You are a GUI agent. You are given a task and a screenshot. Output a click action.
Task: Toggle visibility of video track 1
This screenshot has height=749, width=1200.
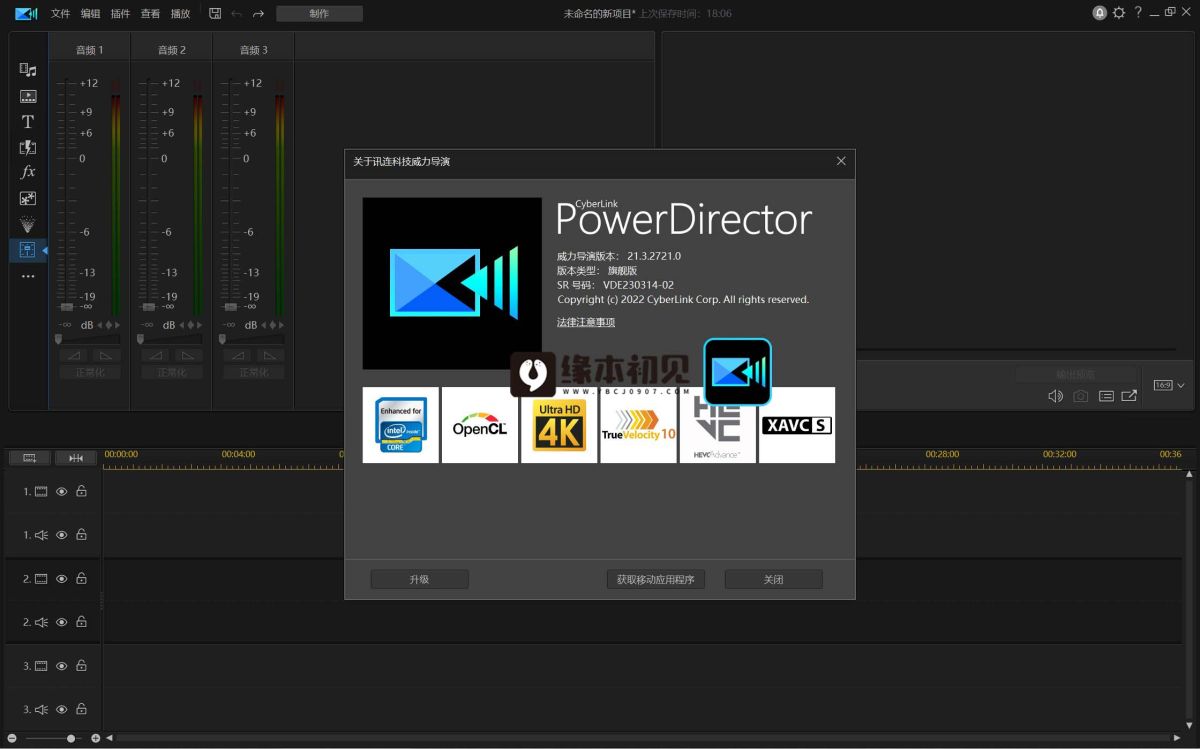point(61,492)
